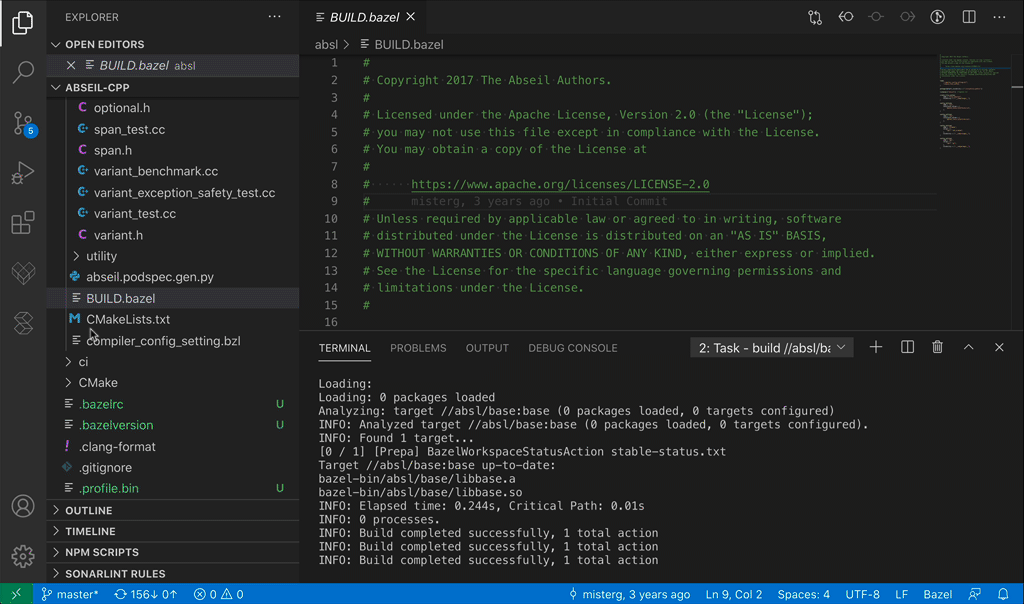This screenshot has width=1024, height=604.
Task: Open variant_benchmark.cc file
Action: click(x=155, y=171)
